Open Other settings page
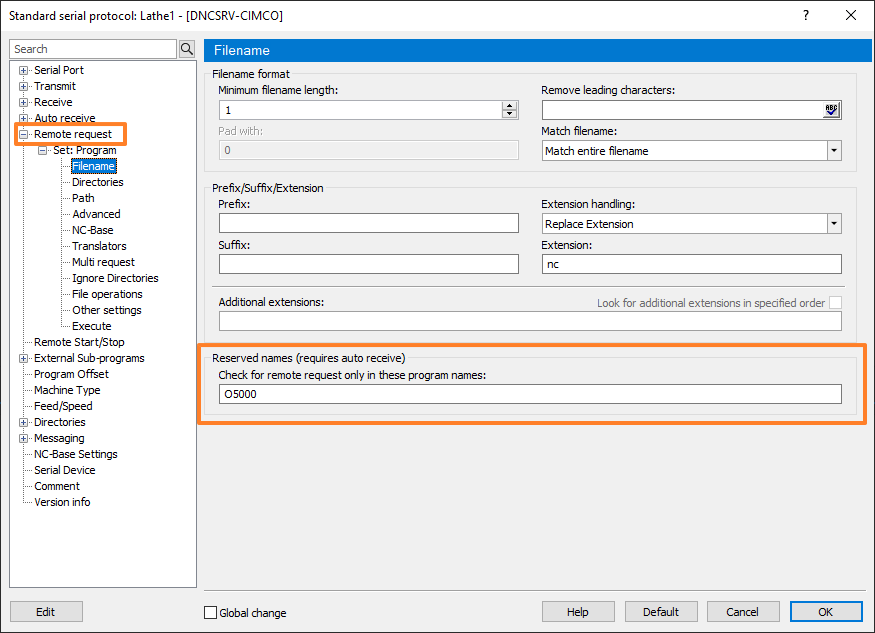 (x=107, y=310)
